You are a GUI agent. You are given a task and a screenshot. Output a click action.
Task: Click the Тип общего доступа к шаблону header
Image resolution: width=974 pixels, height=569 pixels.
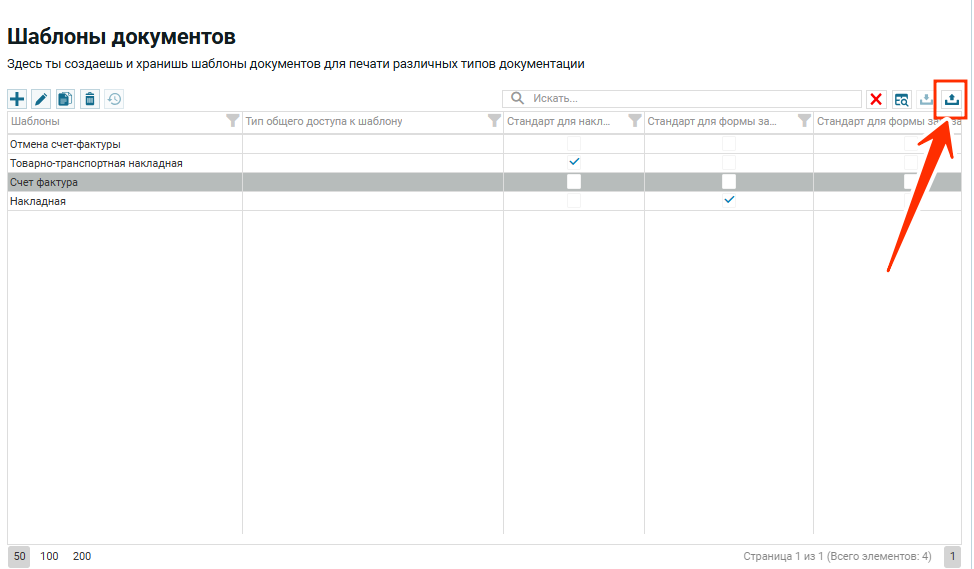340,122
